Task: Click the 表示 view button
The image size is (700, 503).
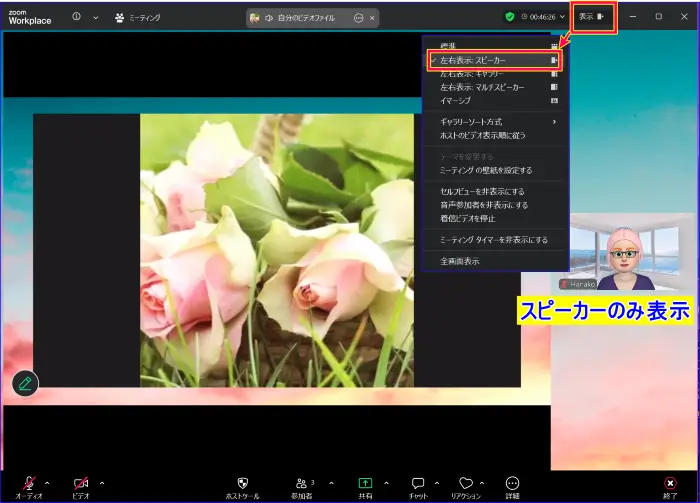Action: pyautogui.click(x=593, y=17)
